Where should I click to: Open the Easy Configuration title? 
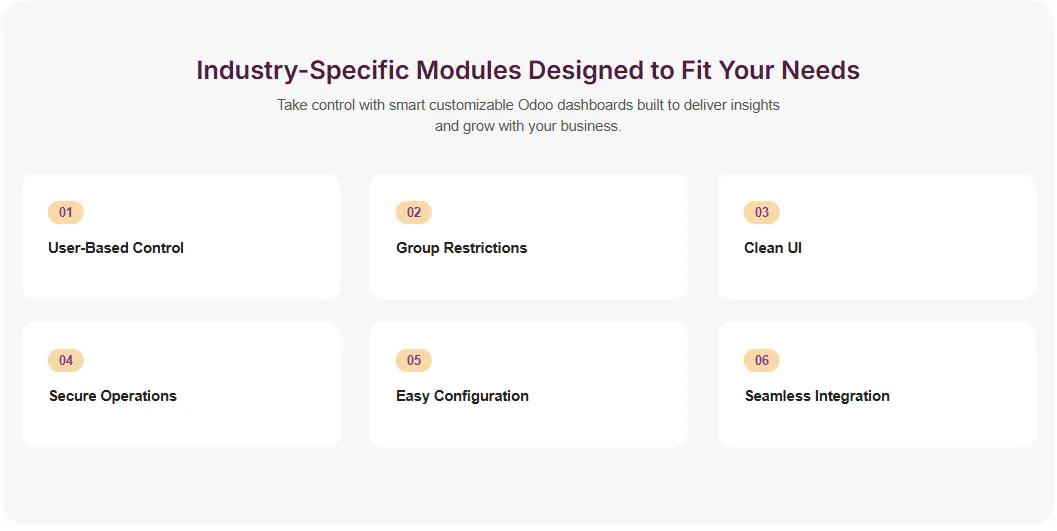462,396
